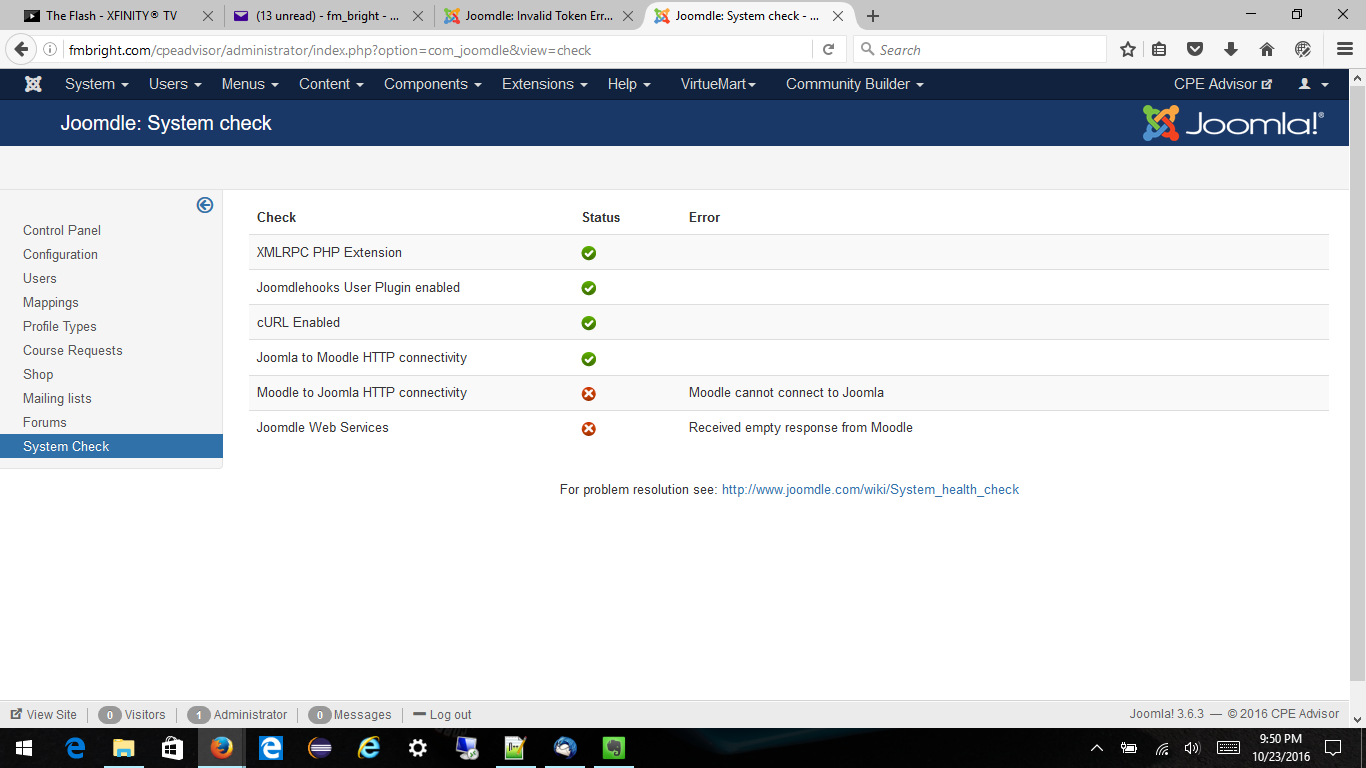The width and height of the screenshot is (1366, 768).
Task: Click the Log out link
Action: (450, 715)
